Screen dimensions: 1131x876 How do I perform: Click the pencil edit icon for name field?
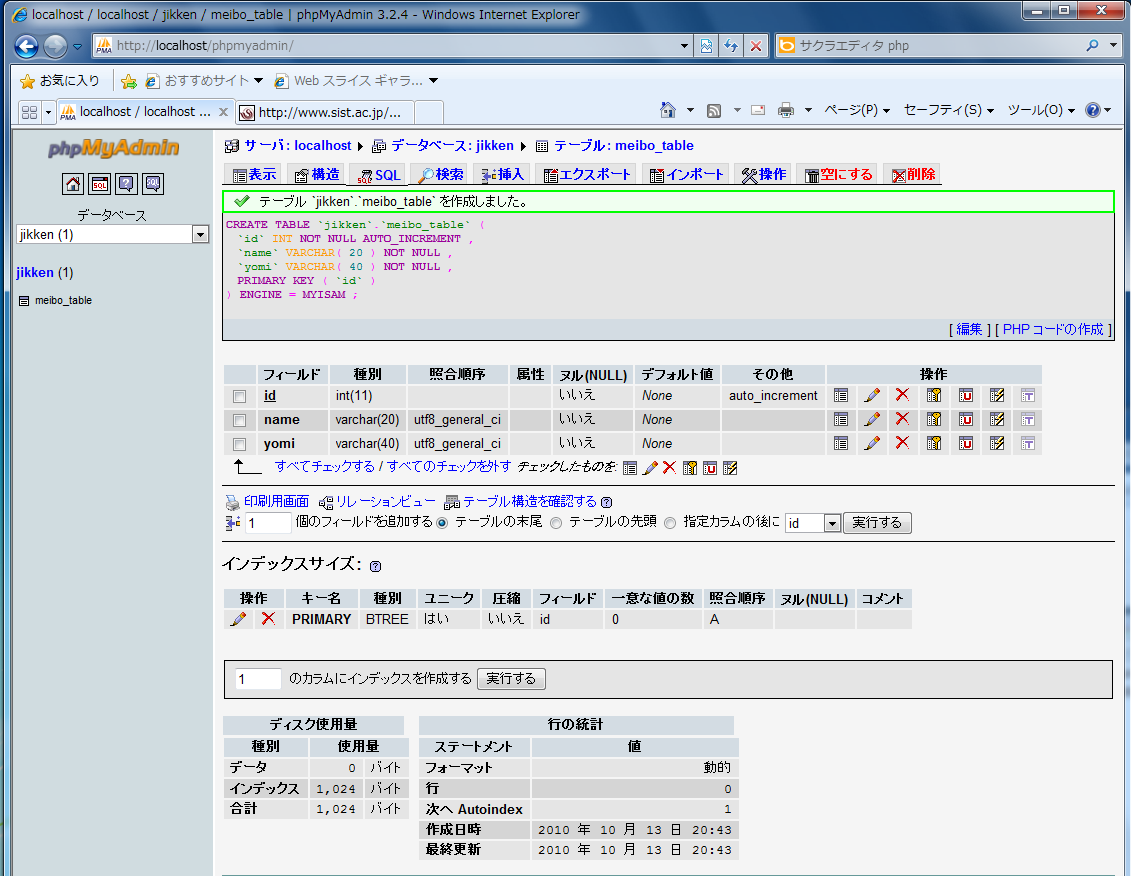click(x=871, y=420)
